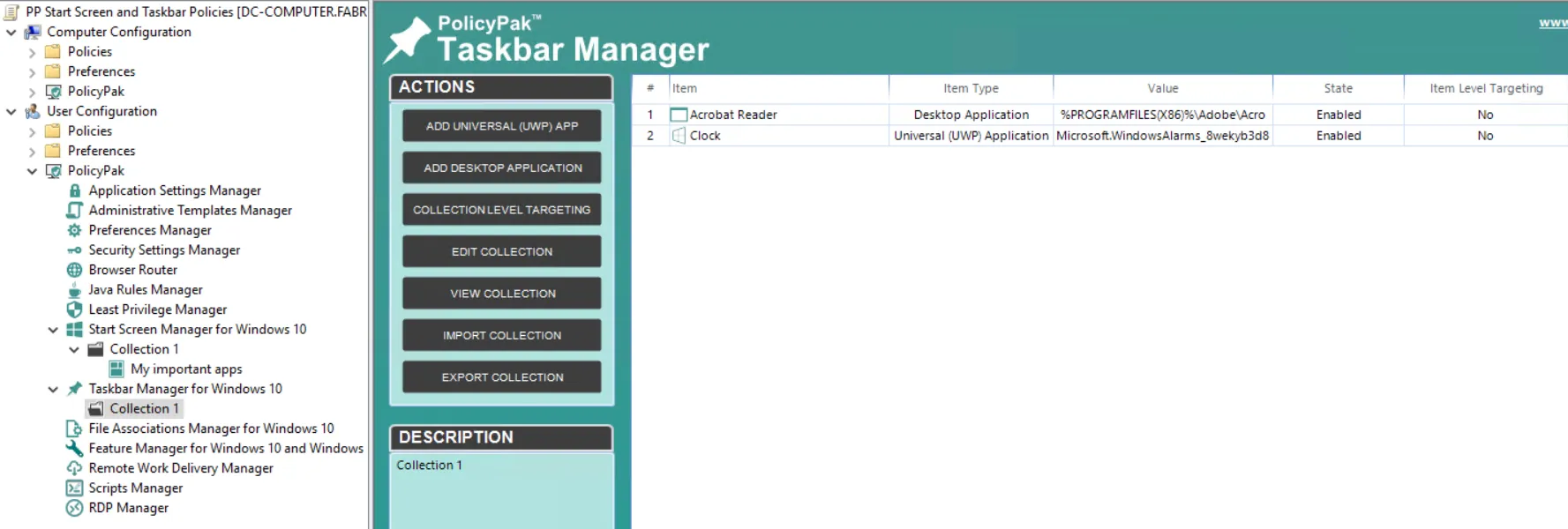Click the Preferences Manager gear icon
This screenshot has width=1568, height=529.
click(75, 230)
